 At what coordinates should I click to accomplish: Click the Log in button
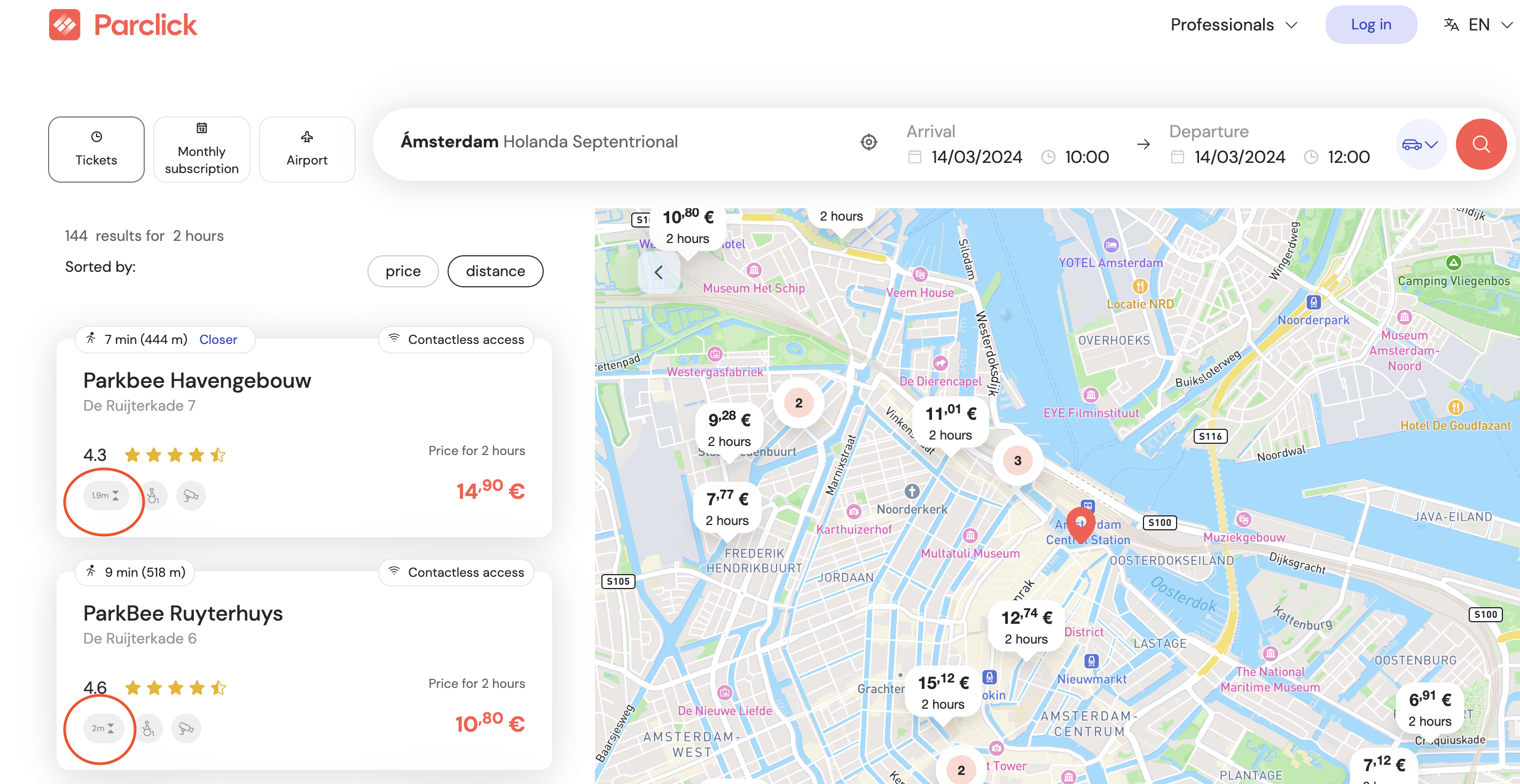coord(1370,25)
